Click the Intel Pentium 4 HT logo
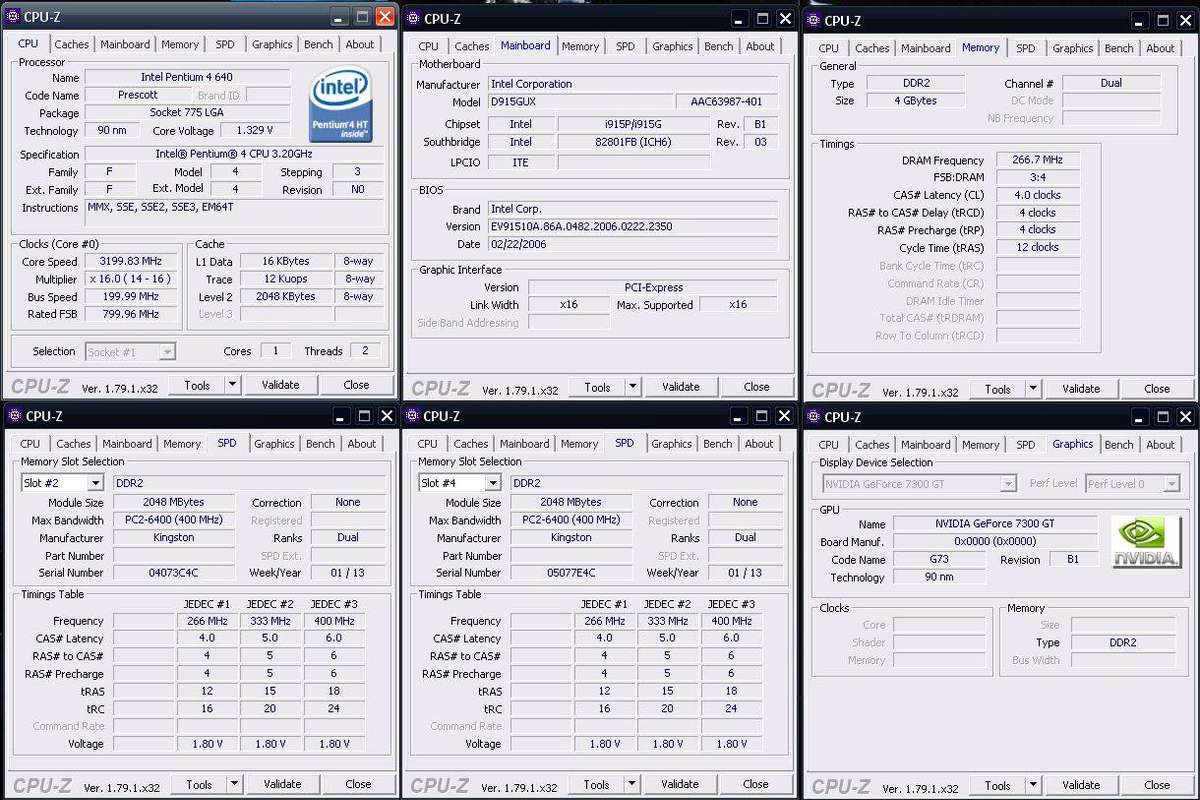 coord(340,103)
